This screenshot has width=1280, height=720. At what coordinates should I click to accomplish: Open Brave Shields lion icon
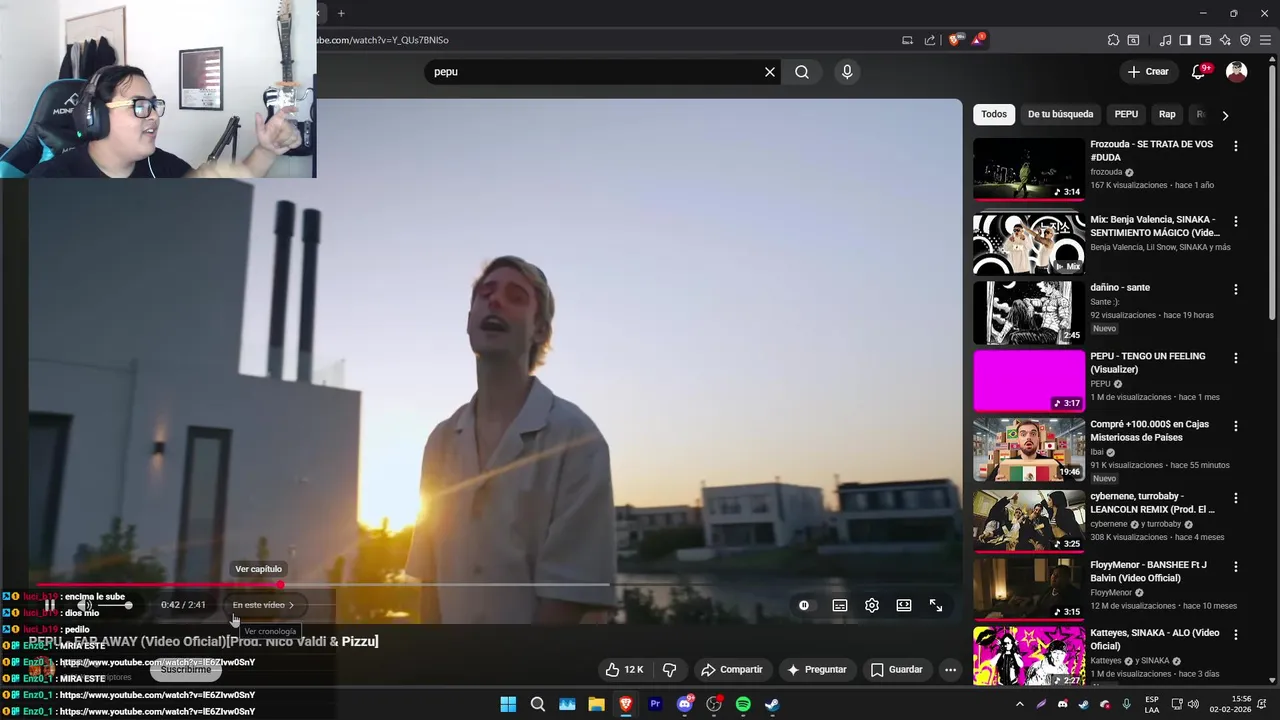coord(954,40)
